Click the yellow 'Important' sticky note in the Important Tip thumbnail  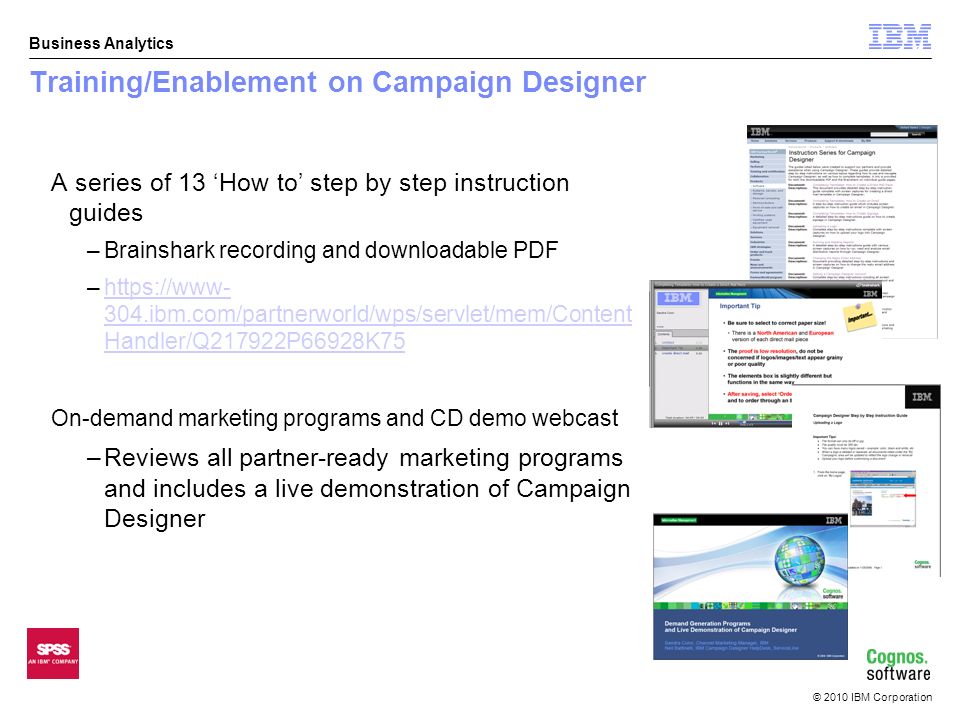[860, 318]
